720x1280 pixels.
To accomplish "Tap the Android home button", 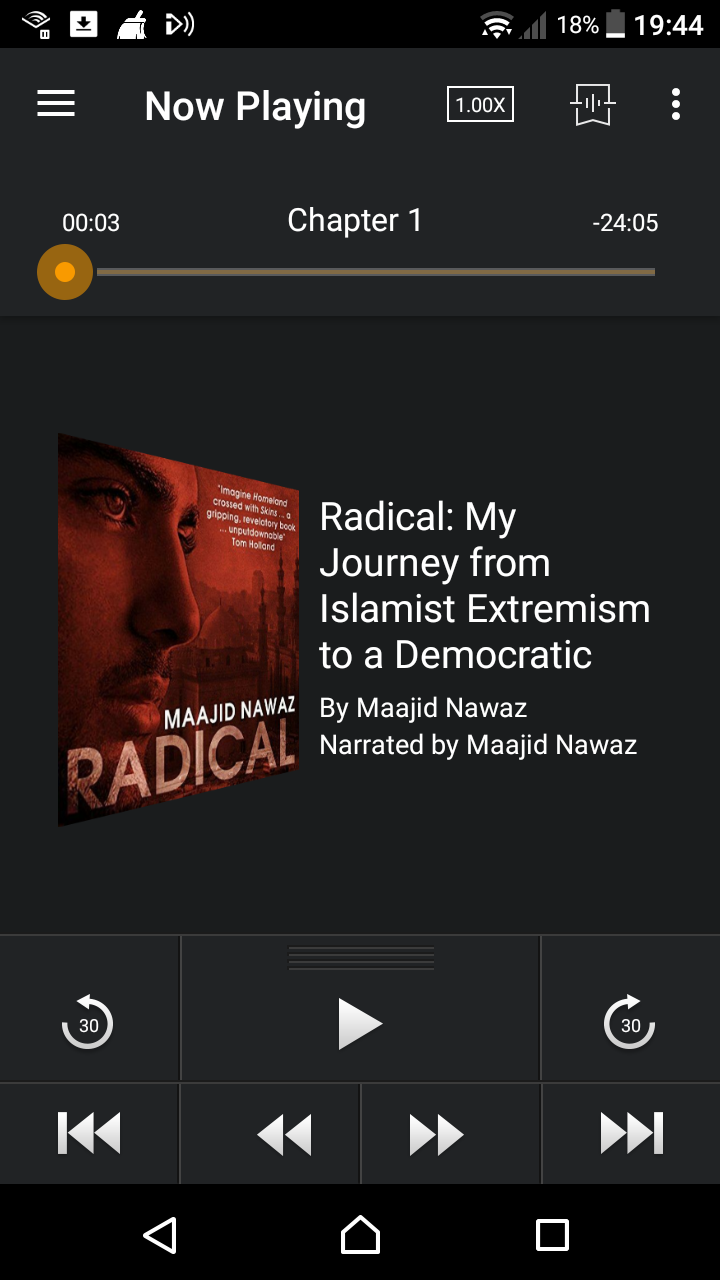I will tap(360, 1235).
